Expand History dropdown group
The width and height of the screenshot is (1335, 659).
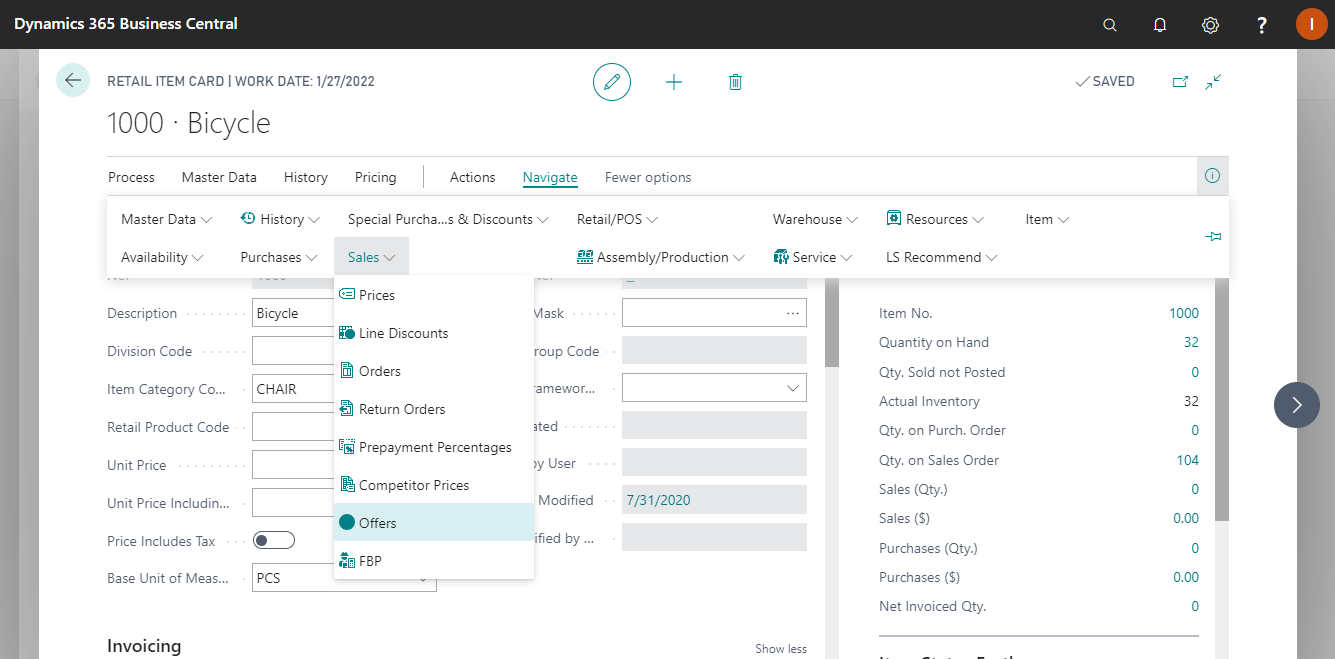tap(280, 219)
